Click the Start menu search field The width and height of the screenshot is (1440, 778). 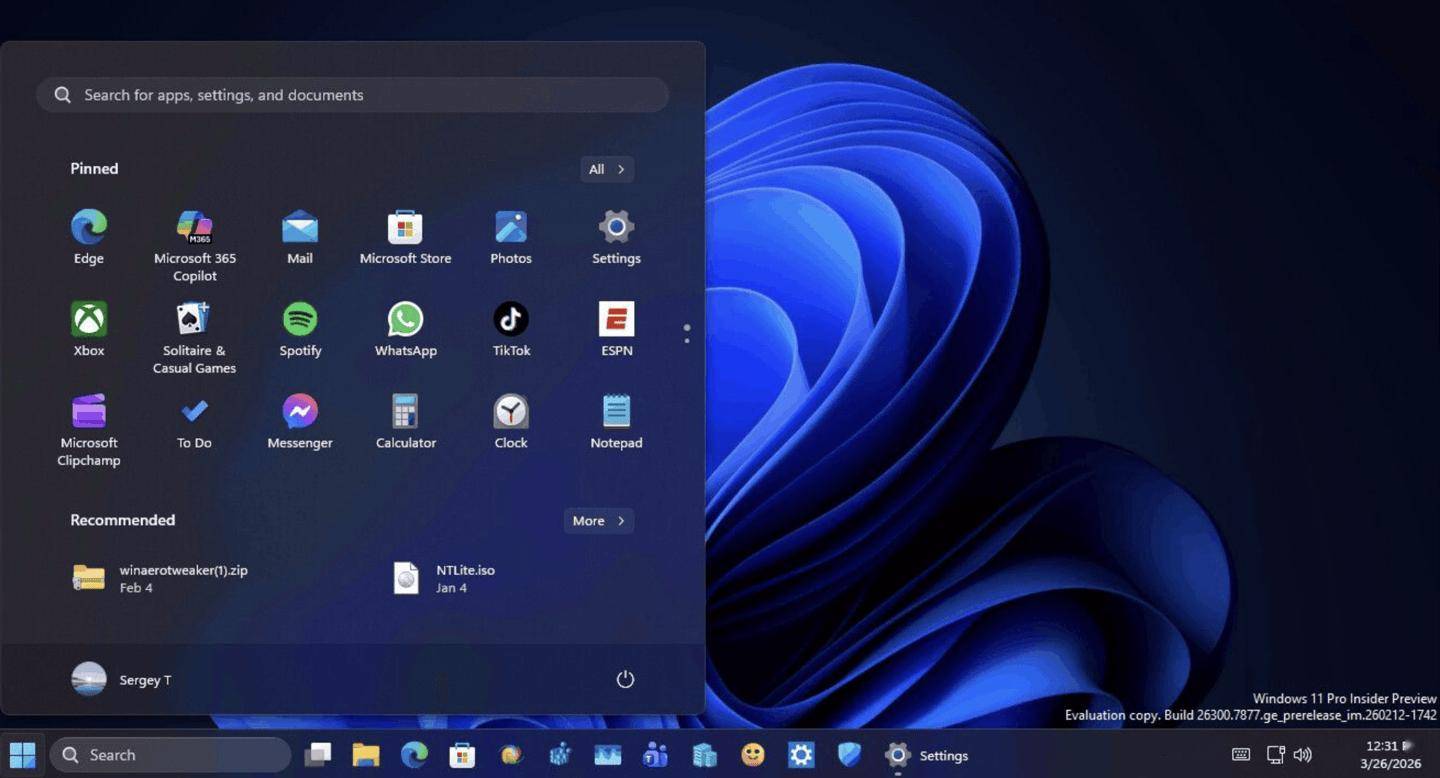pos(352,95)
